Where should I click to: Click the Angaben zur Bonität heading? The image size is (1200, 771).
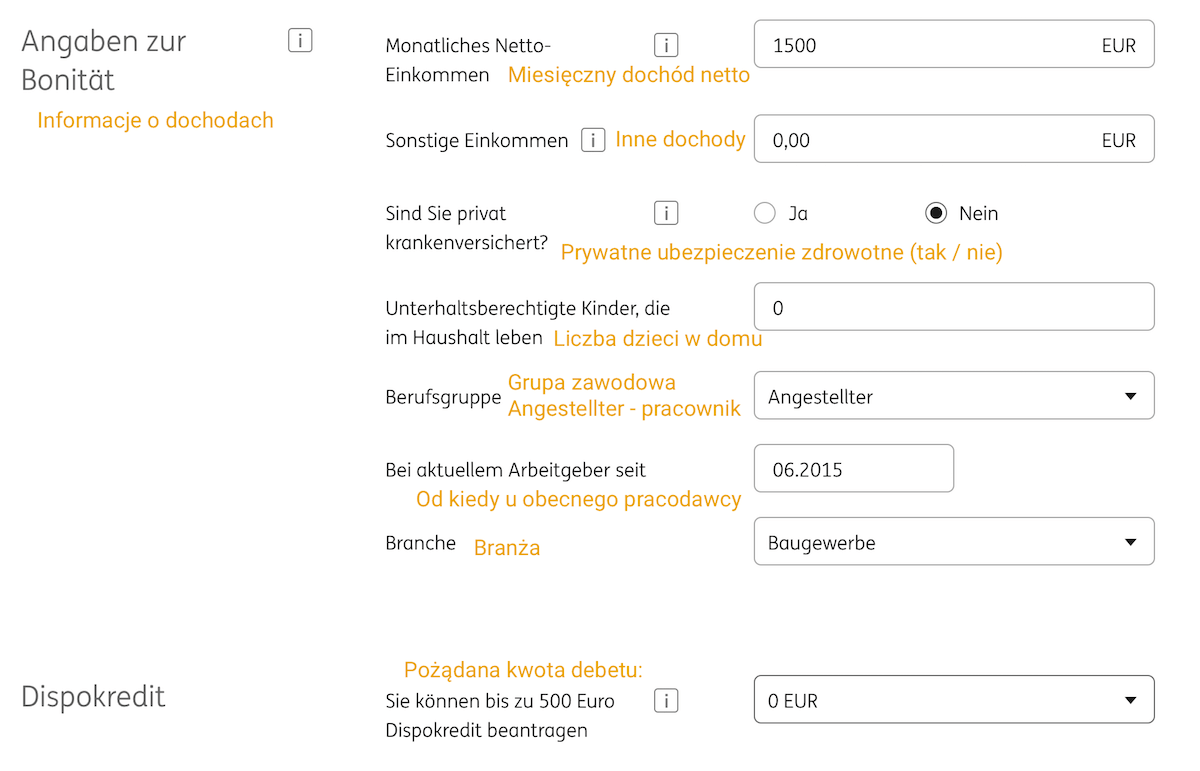point(104,60)
